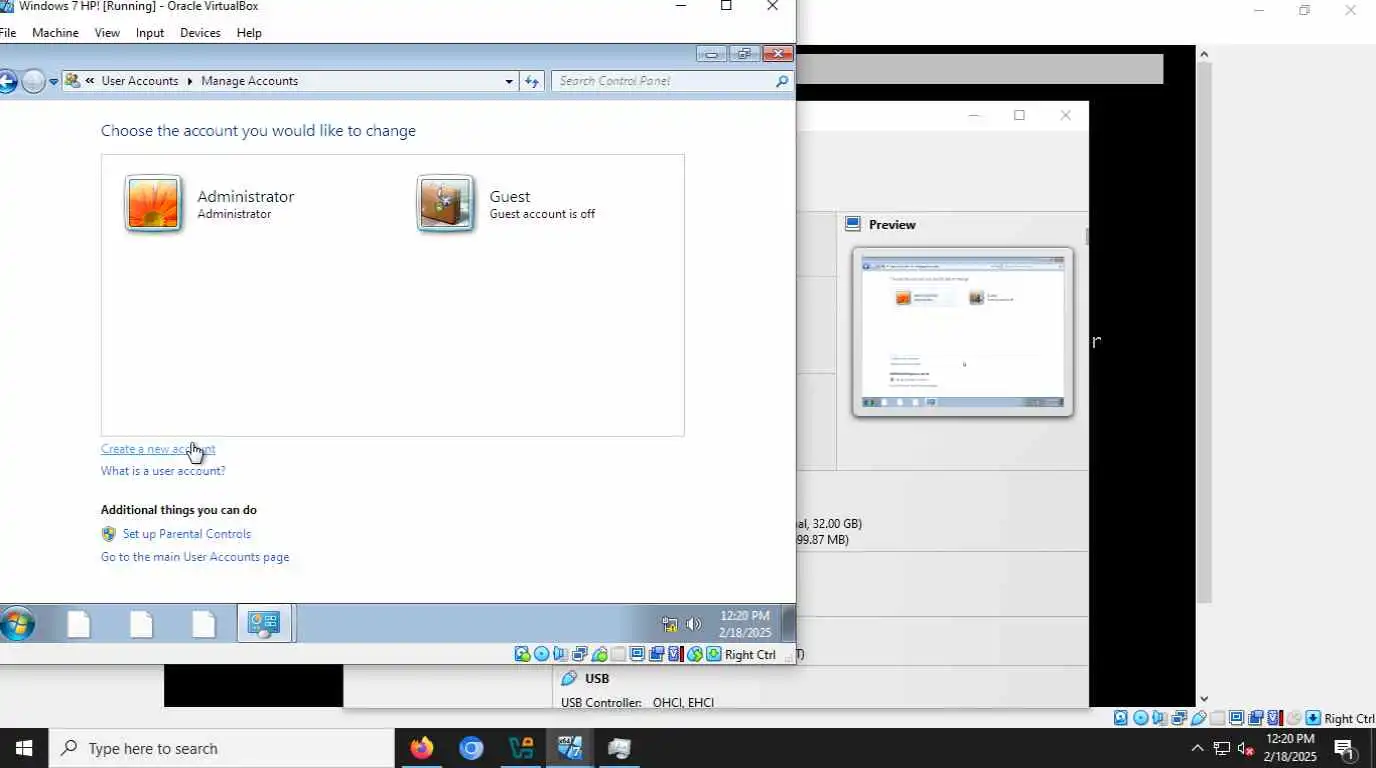The height and width of the screenshot is (768, 1376).
Task: Open the Machine menu in VirtualBox
Action: [x=55, y=33]
